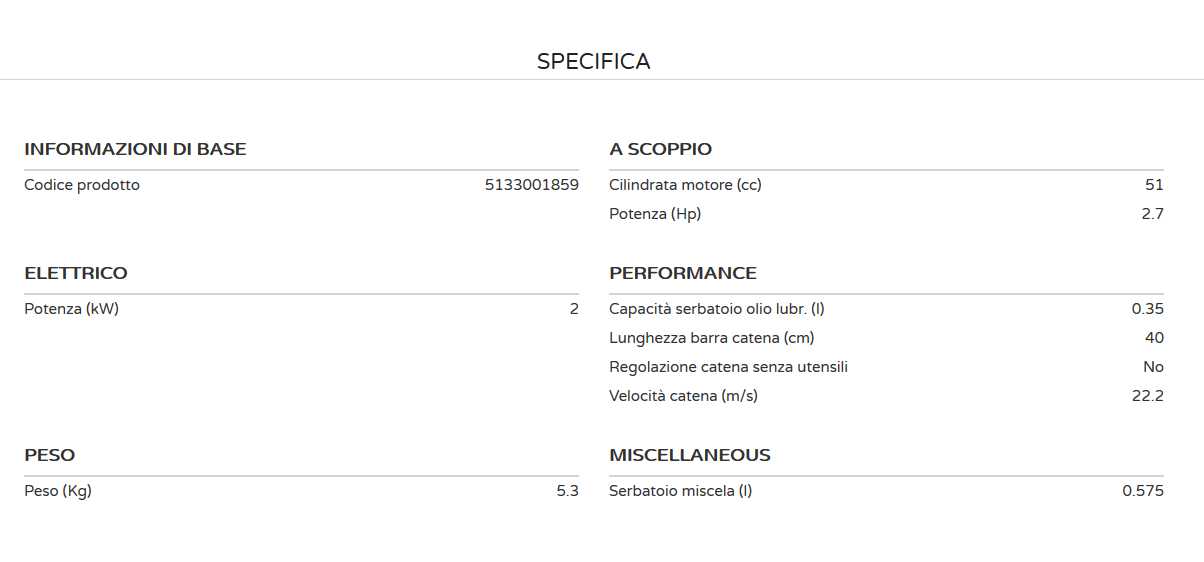Screen dimensions: 1204x562
Task: Select the Cilindrata motore (cc) label
Action: coord(685,185)
